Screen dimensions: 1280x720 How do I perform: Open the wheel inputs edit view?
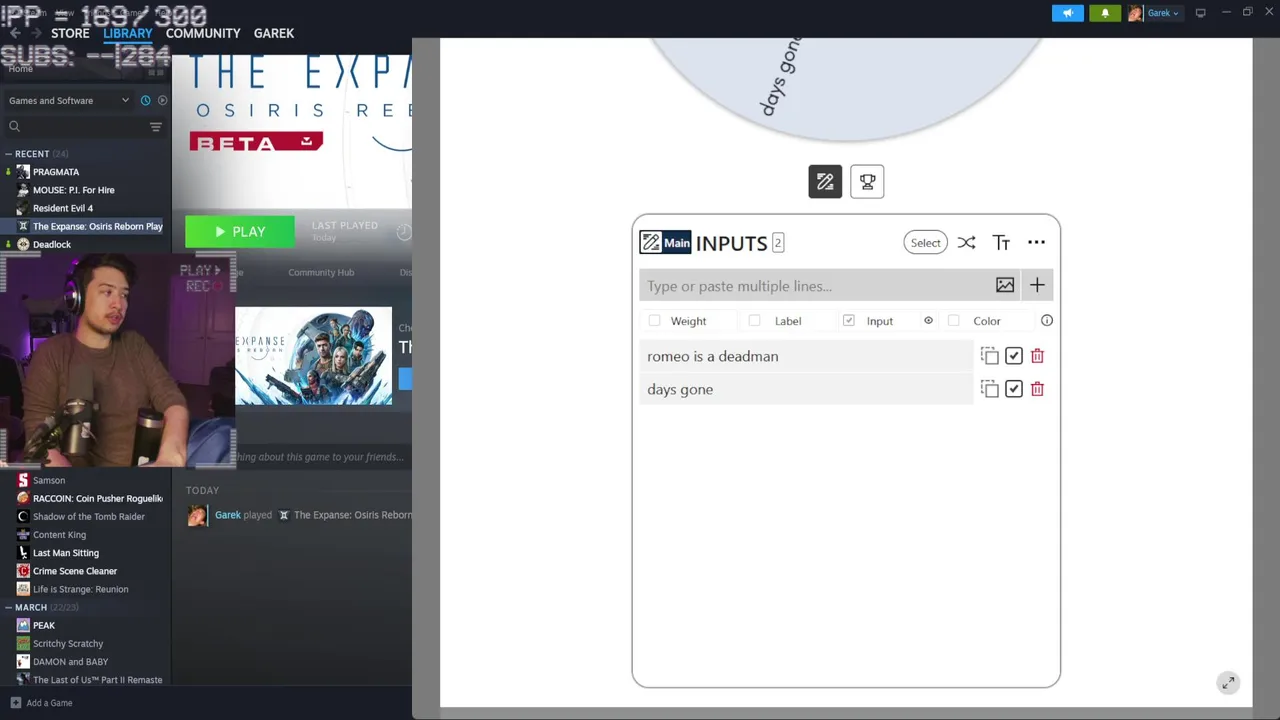825,182
